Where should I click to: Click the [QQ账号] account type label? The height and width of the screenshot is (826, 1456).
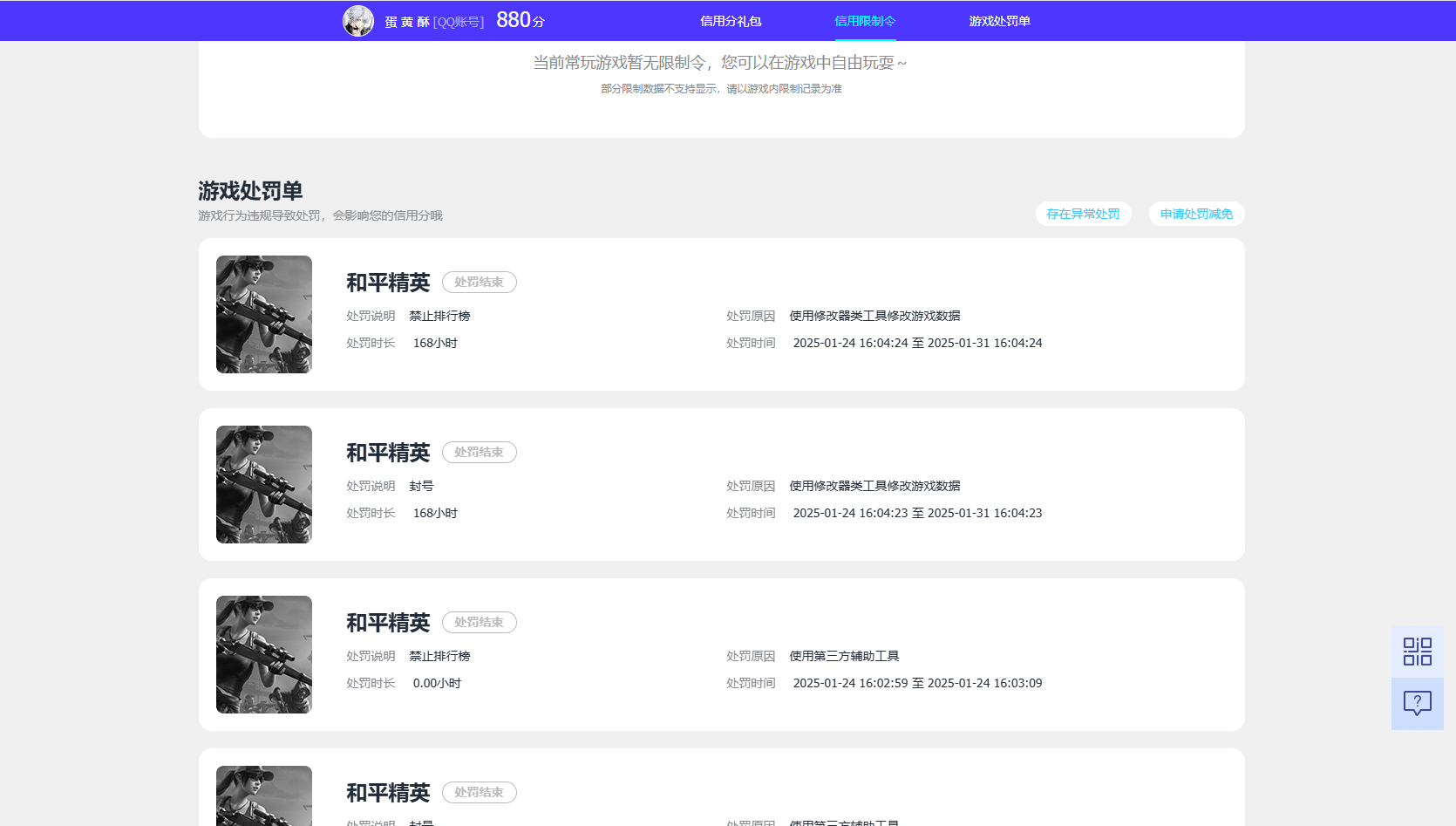coord(460,20)
